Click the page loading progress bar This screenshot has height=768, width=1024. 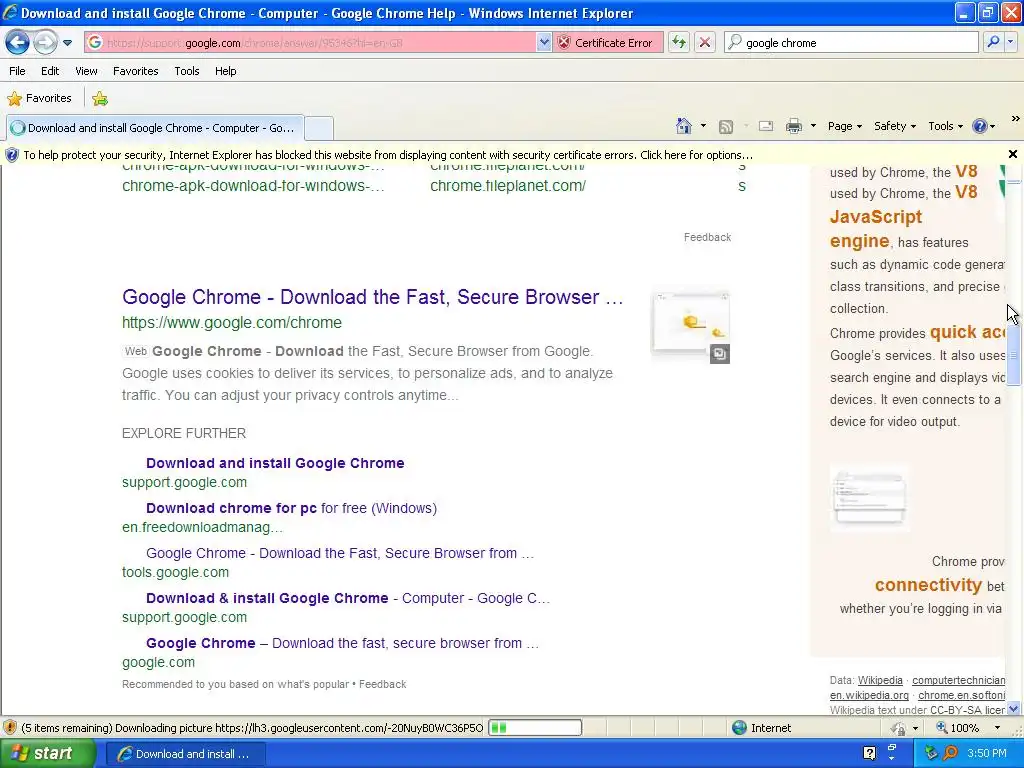tap(534, 728)
